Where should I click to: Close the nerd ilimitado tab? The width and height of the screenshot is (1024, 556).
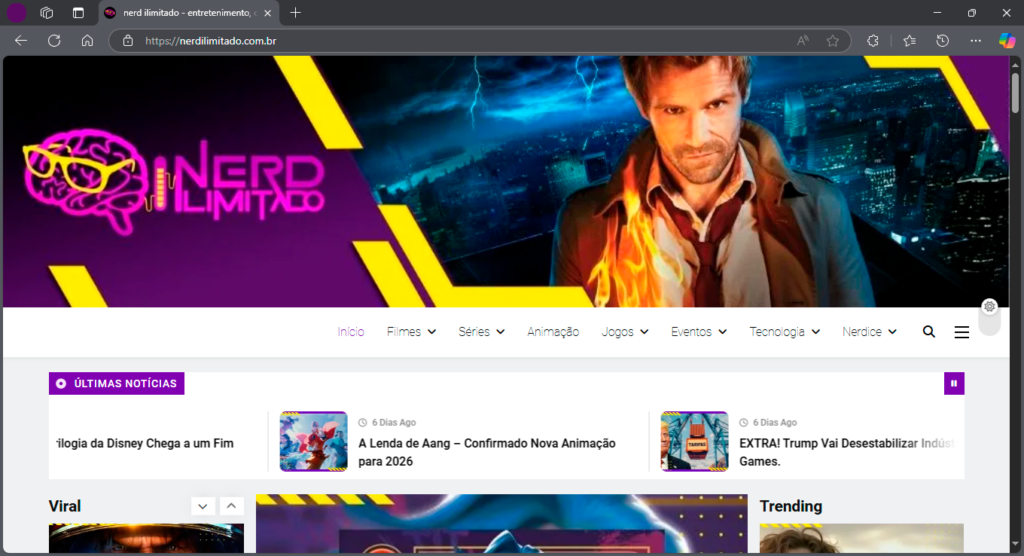(267, 12)
